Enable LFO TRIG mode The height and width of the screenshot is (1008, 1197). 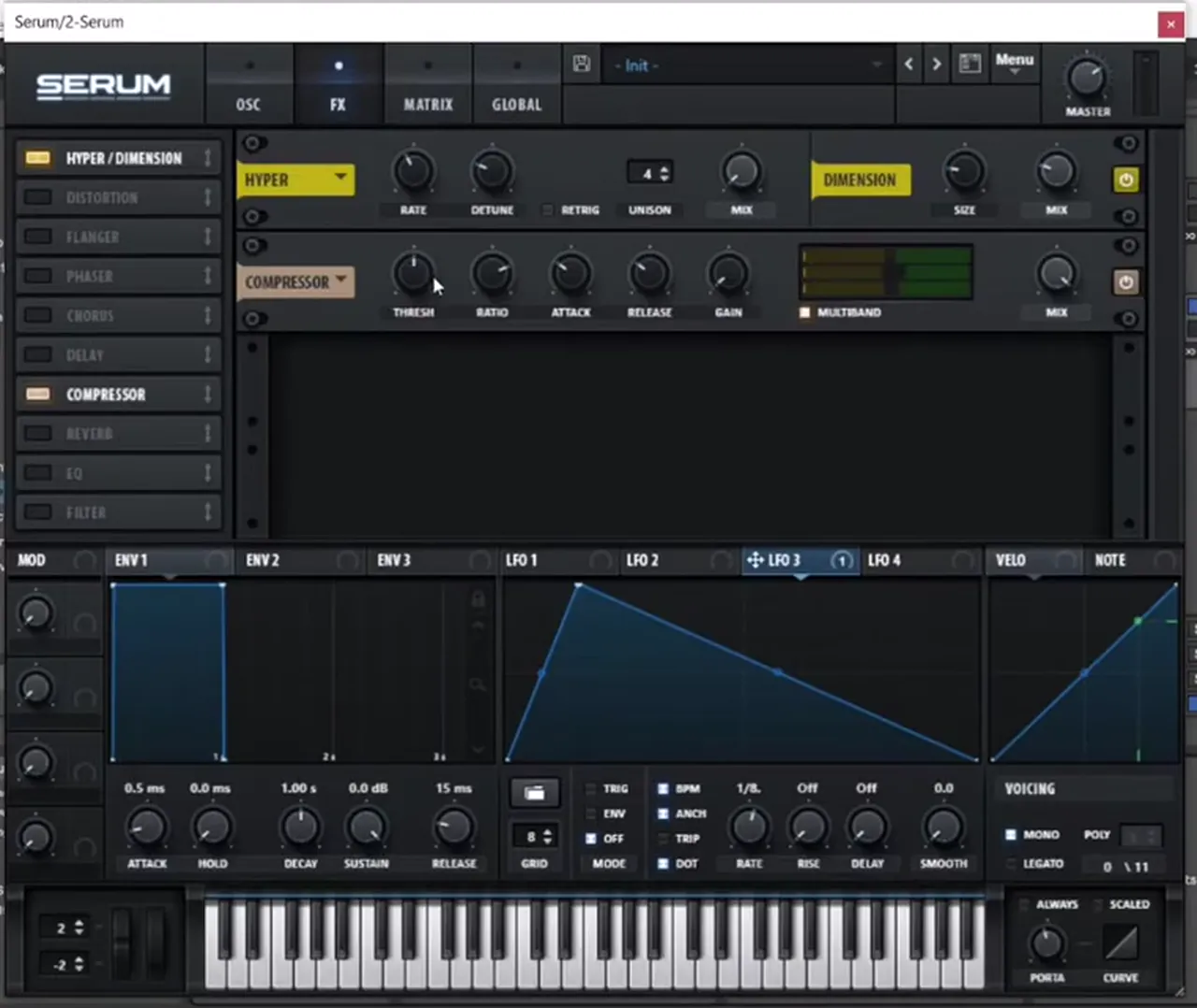point(590,789)
